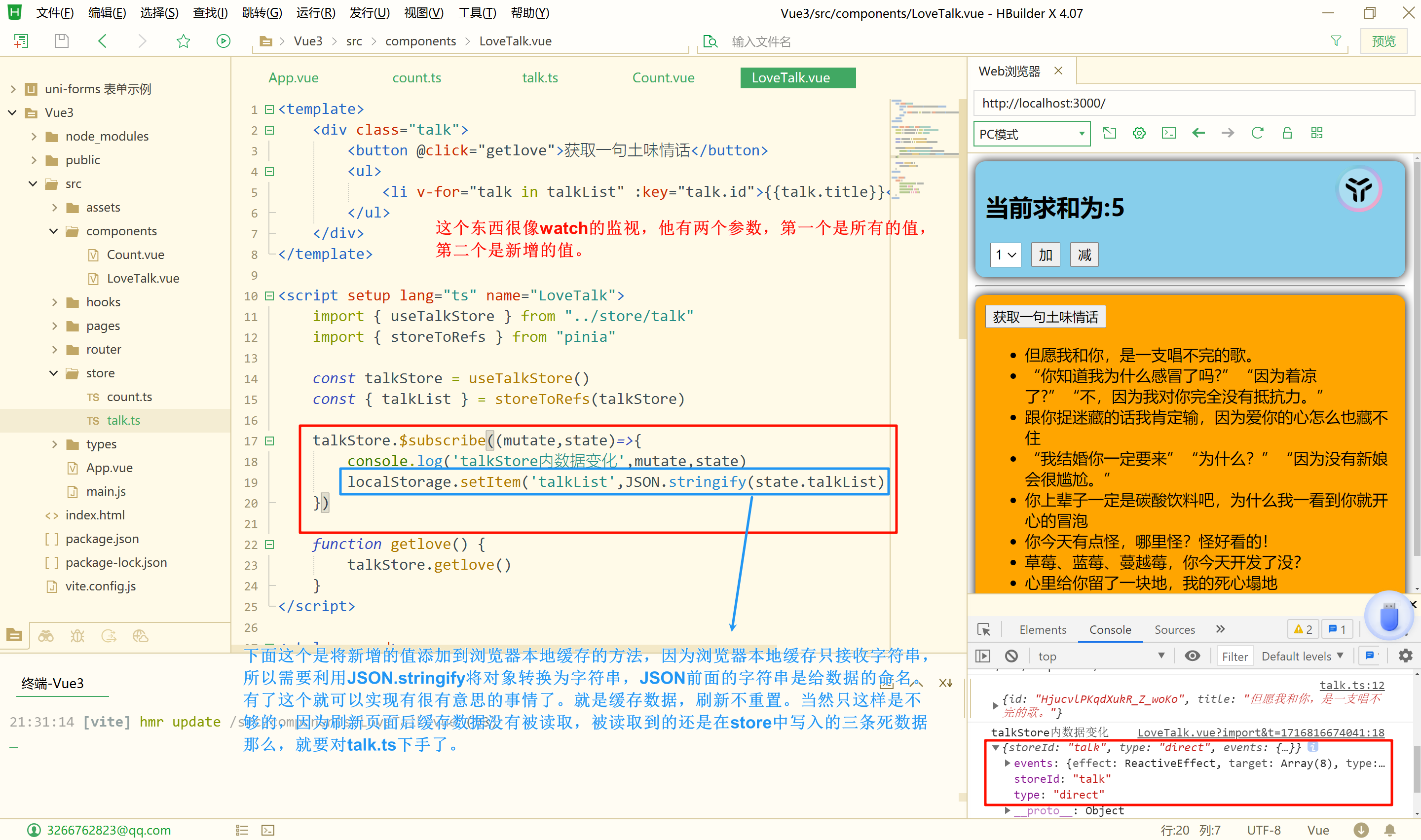Click the 获取一句土味情话 button
Image resolution: width=1421 pixels, height=840 pixels.
(1045, 317)
